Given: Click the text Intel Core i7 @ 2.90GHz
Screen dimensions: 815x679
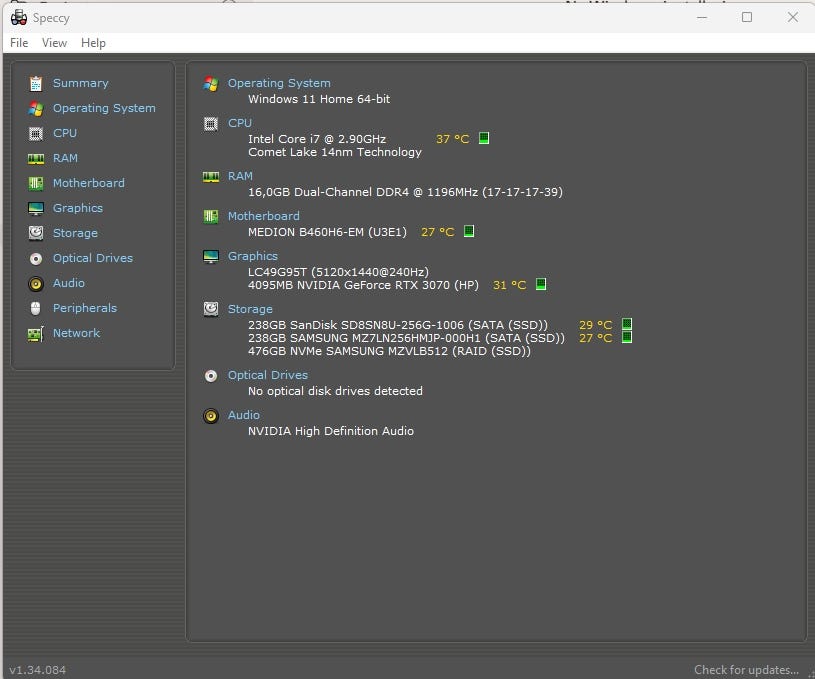Looking at the screenshot, I should click(x=317, y=139).
